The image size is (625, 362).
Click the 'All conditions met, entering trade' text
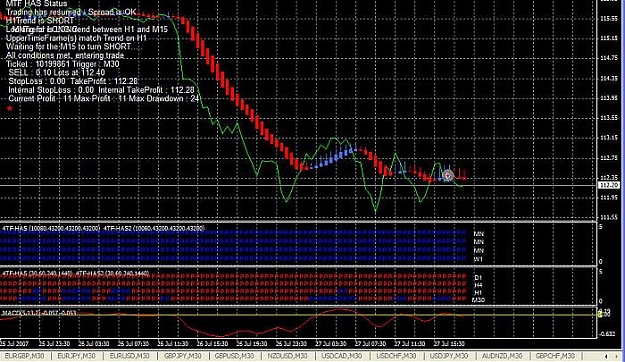65,55
